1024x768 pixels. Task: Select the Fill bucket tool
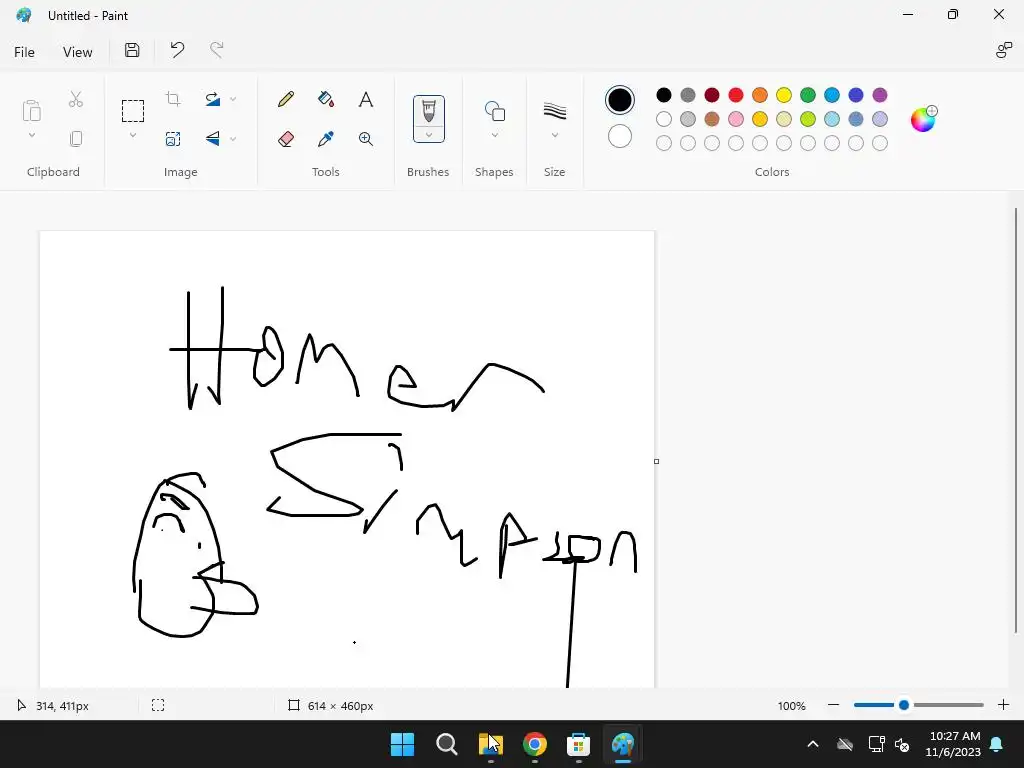[326, 99]
